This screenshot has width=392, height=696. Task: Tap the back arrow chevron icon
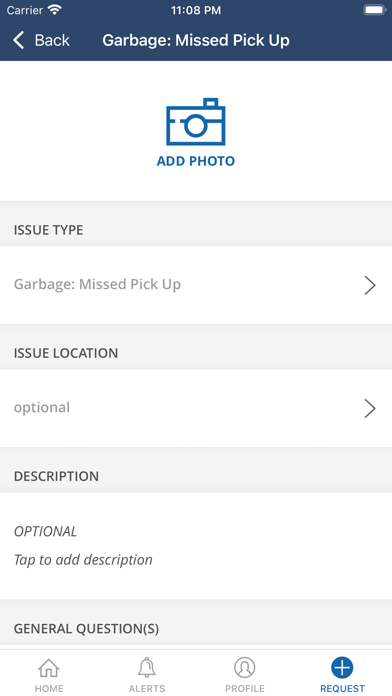pos(18,40)
